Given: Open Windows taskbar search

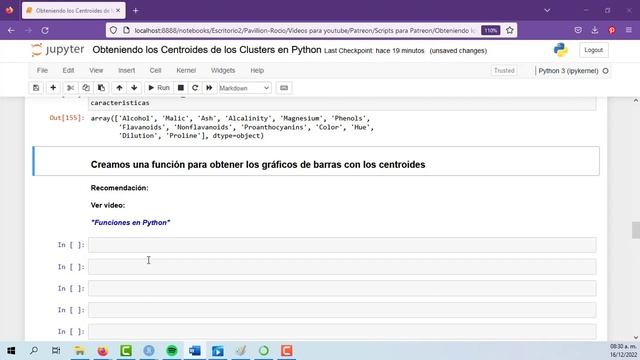Looking at the screenshot, I should 34,351.
